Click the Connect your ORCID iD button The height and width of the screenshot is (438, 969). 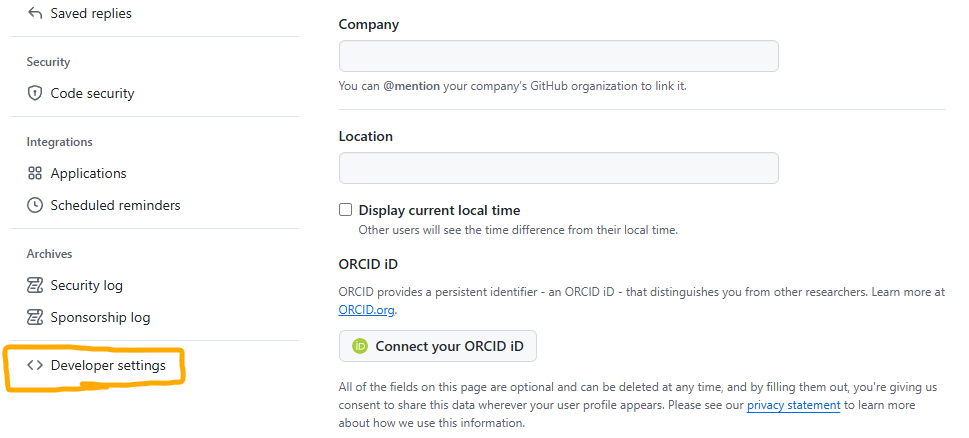point(438,346)
